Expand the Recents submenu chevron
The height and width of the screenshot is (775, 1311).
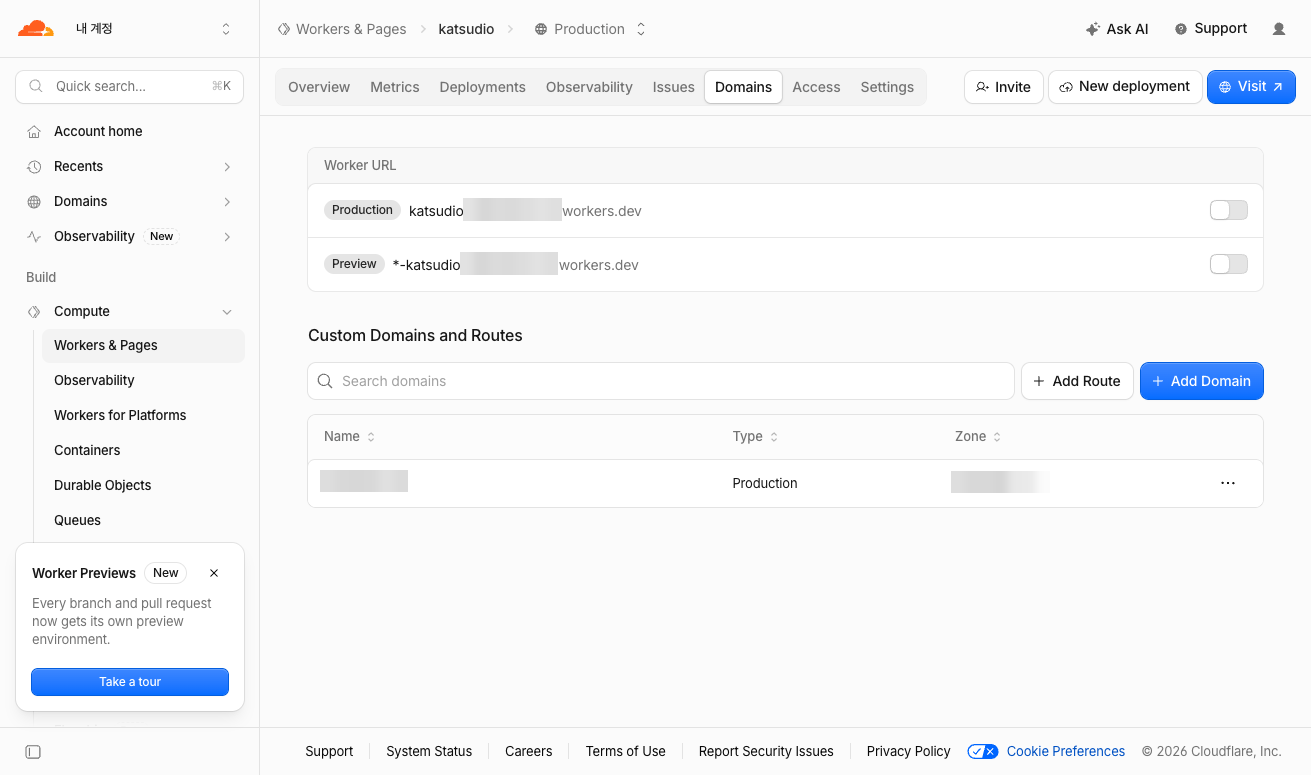[x=227, y=166]
